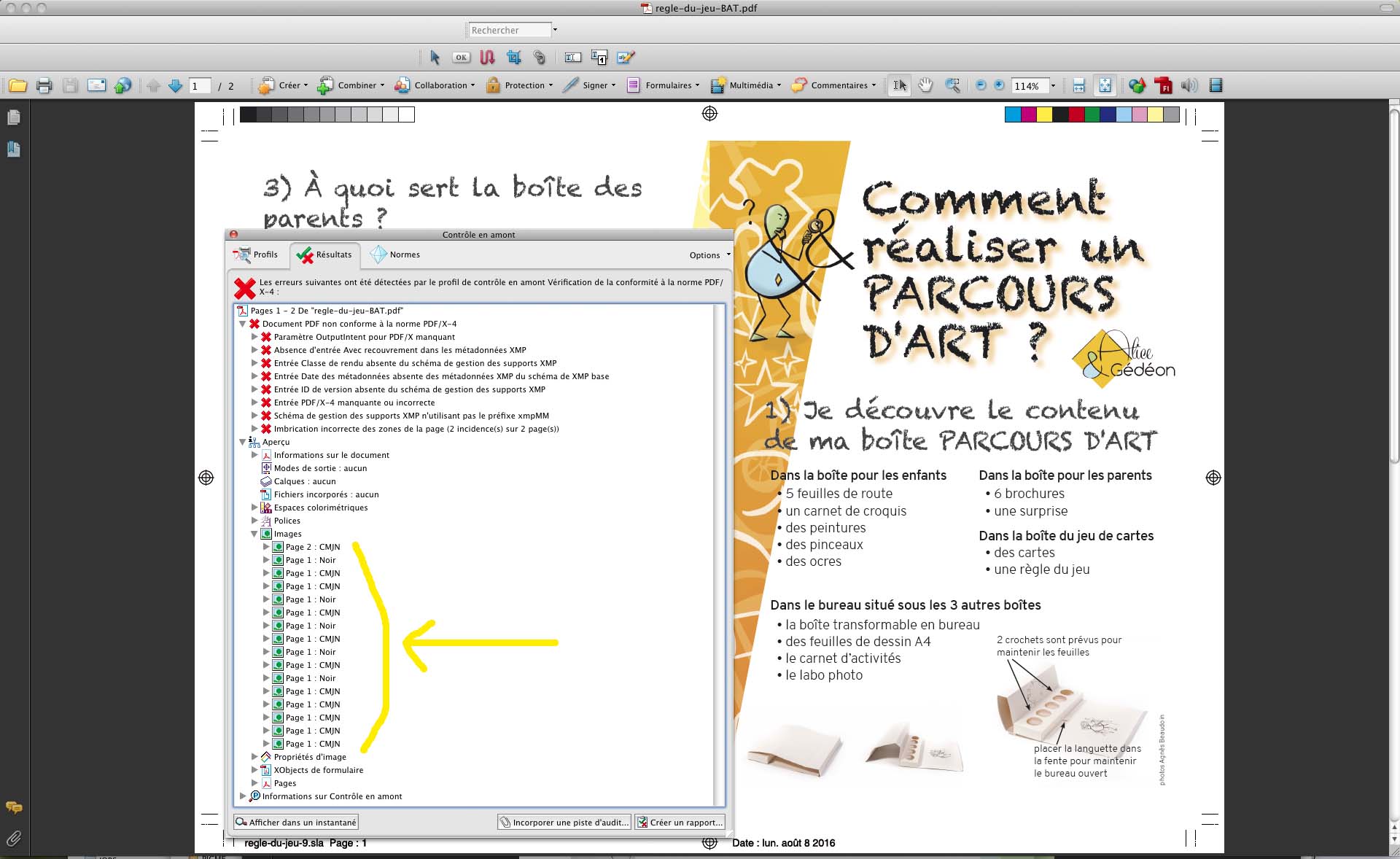Open the zoom percentage dropdown

(x=1053, y=86)
